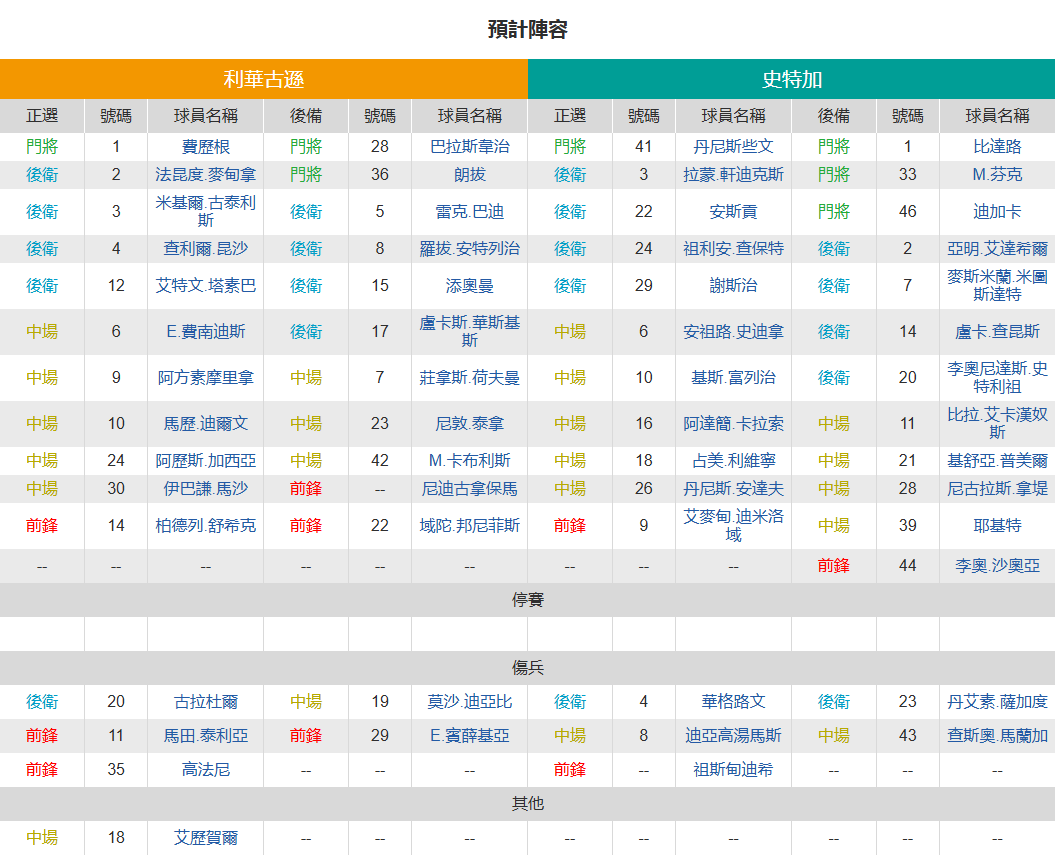The image size is (1055, 857).
Task: Select injured player 迪亞高湯馬斯
Action: (x=733, y=736)
